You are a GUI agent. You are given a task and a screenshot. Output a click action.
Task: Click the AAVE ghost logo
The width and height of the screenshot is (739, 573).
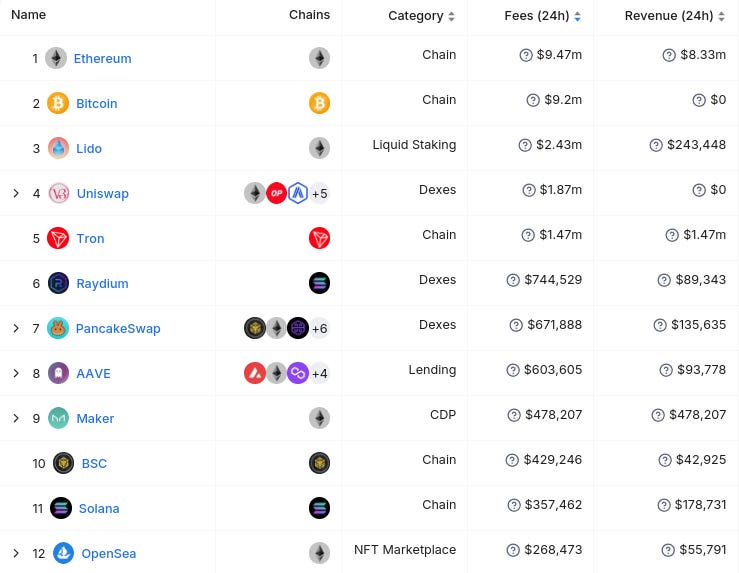coord(58,373)
